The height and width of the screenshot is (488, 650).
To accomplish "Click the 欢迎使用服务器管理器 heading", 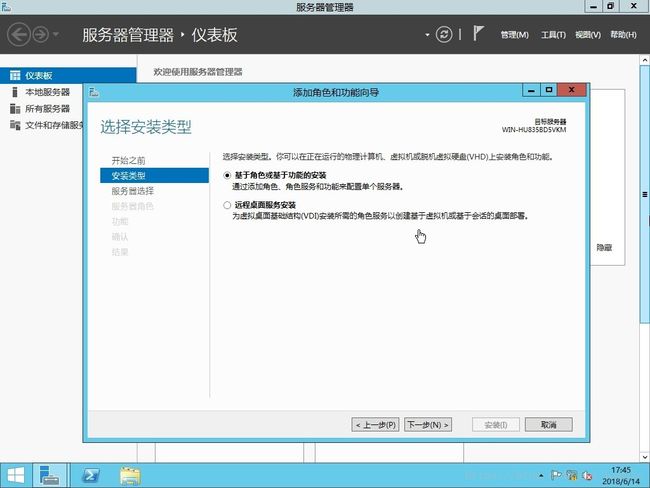I will [x=198, y=72].
